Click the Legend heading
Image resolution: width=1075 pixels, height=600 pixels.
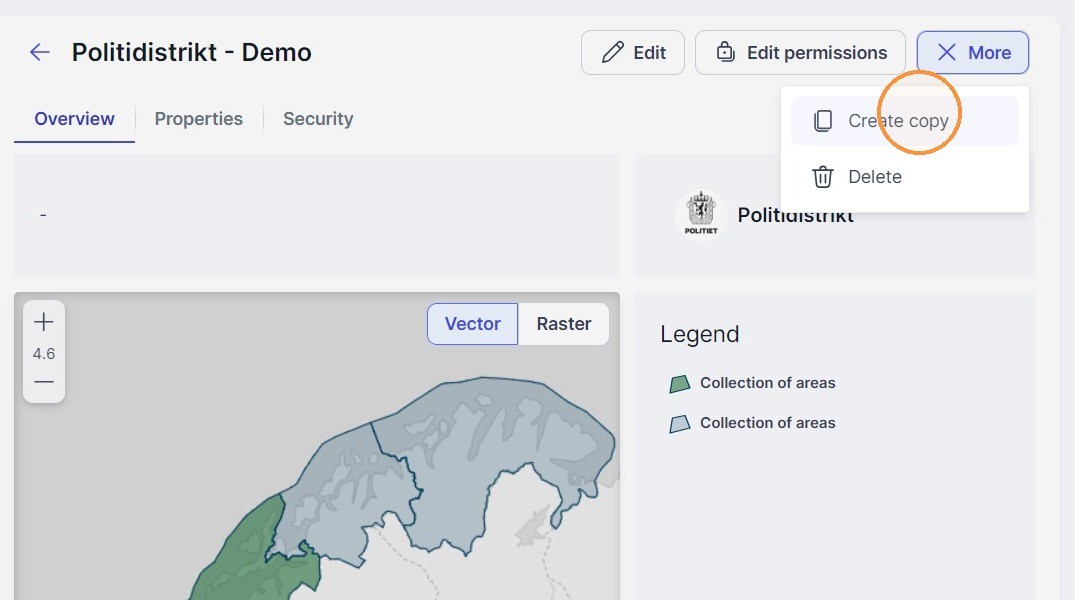point(699,334)
